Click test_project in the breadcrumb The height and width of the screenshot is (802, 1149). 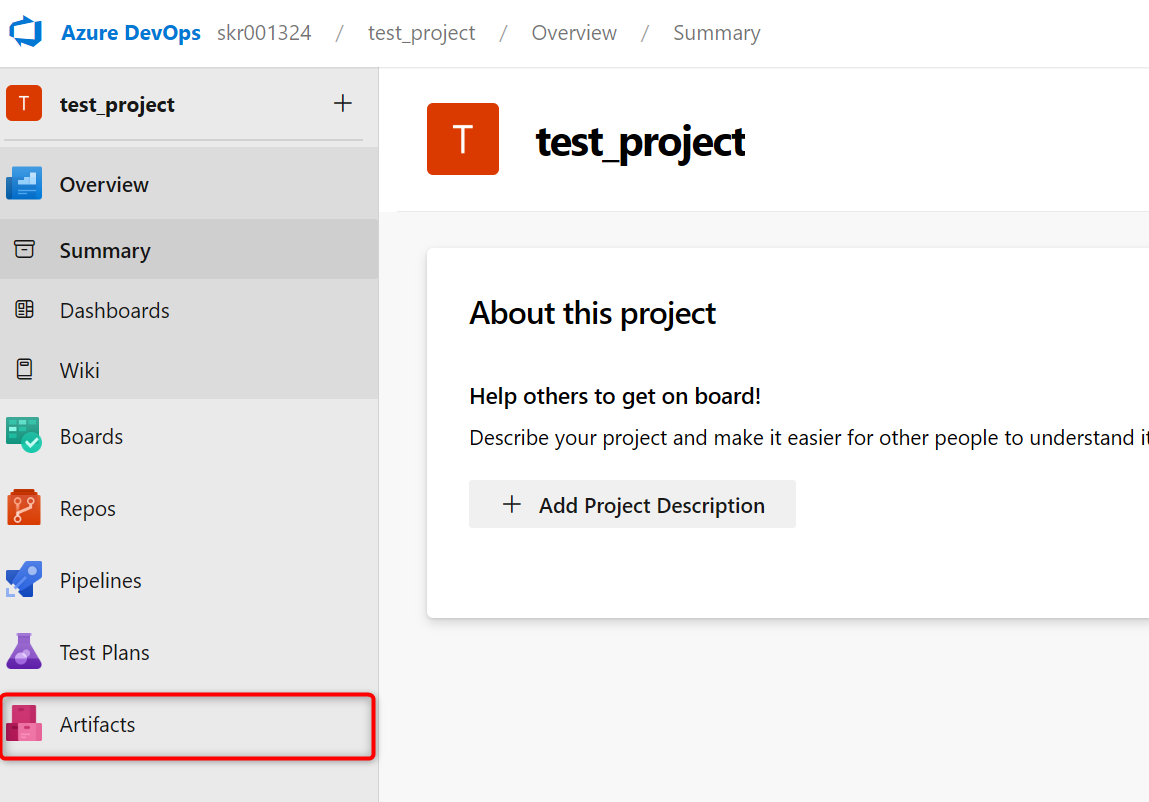tap(421, 33)
